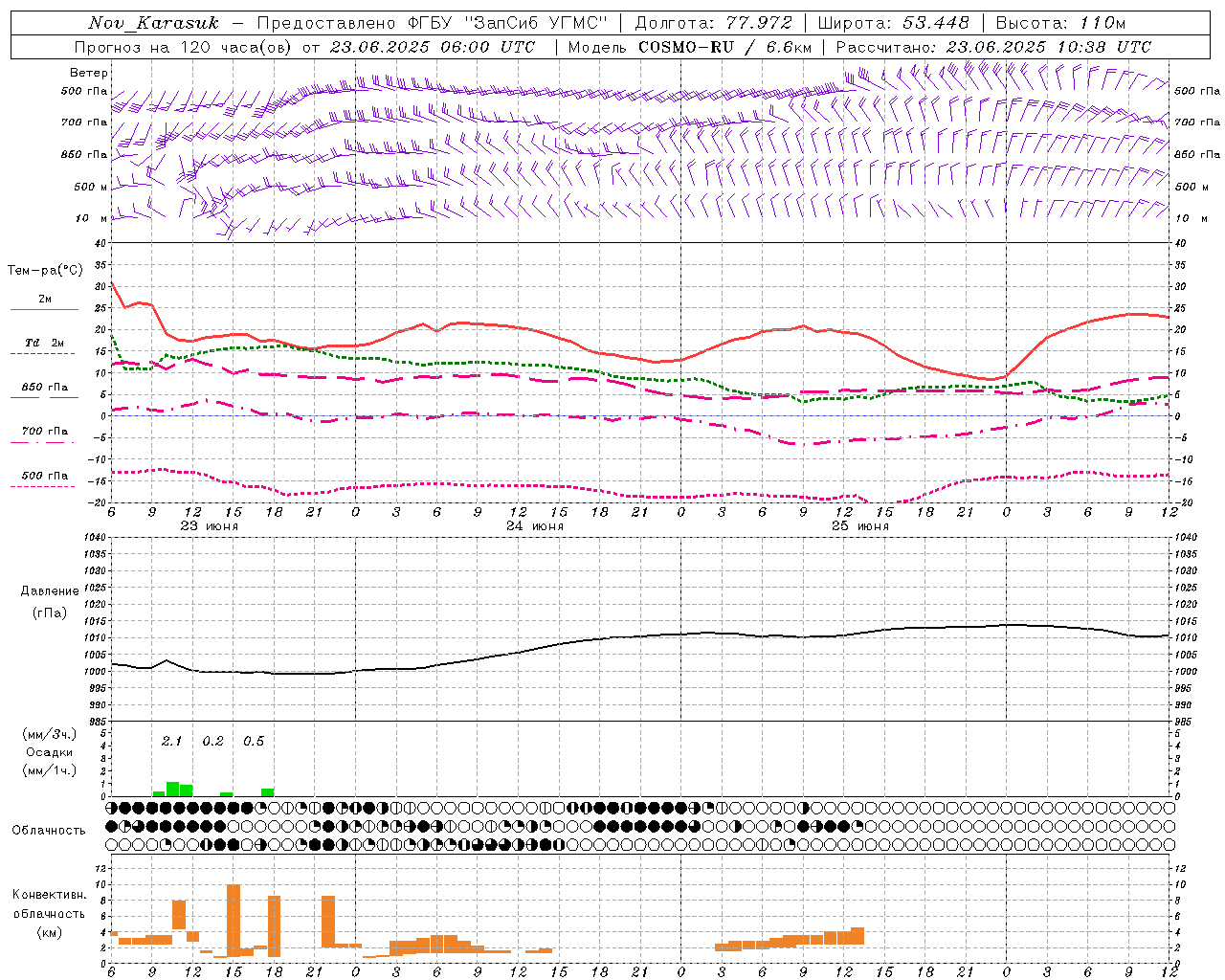Click the tallest green precipitation bar

coord(172,789)
